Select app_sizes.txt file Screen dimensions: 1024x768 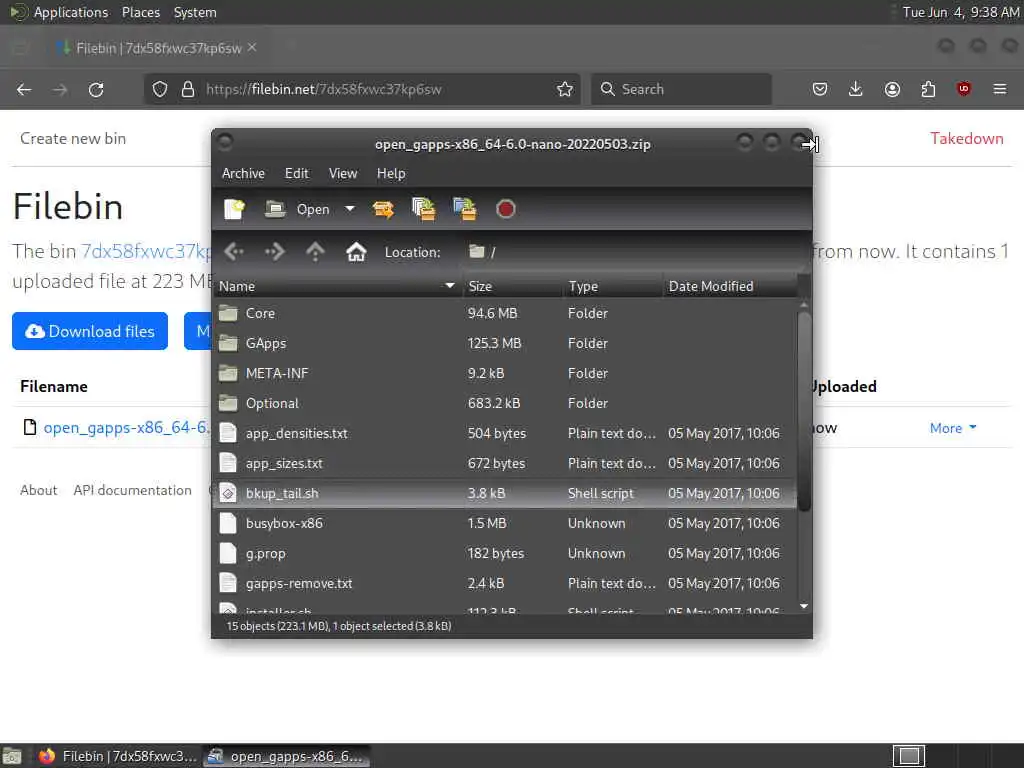pyautogui.click(x=505, y=464)
